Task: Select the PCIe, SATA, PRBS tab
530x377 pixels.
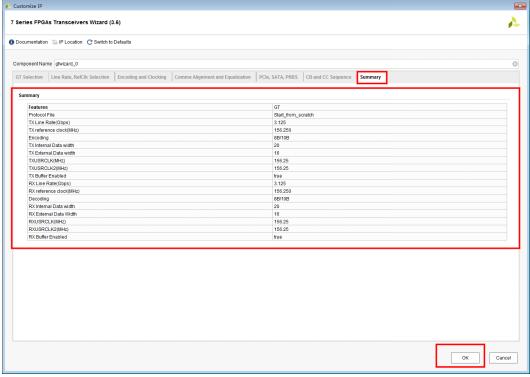Action: 278,77
